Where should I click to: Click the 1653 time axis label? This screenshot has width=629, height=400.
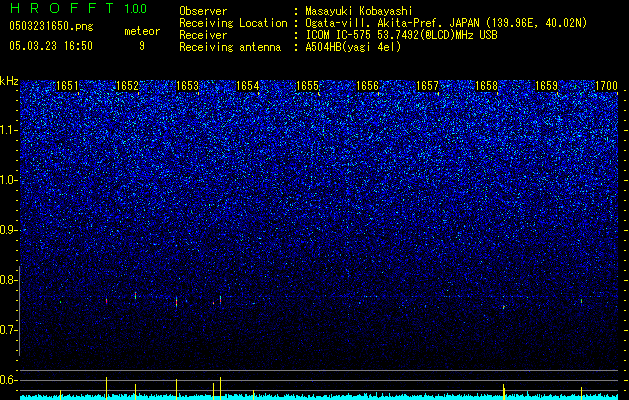pos(187,86)
